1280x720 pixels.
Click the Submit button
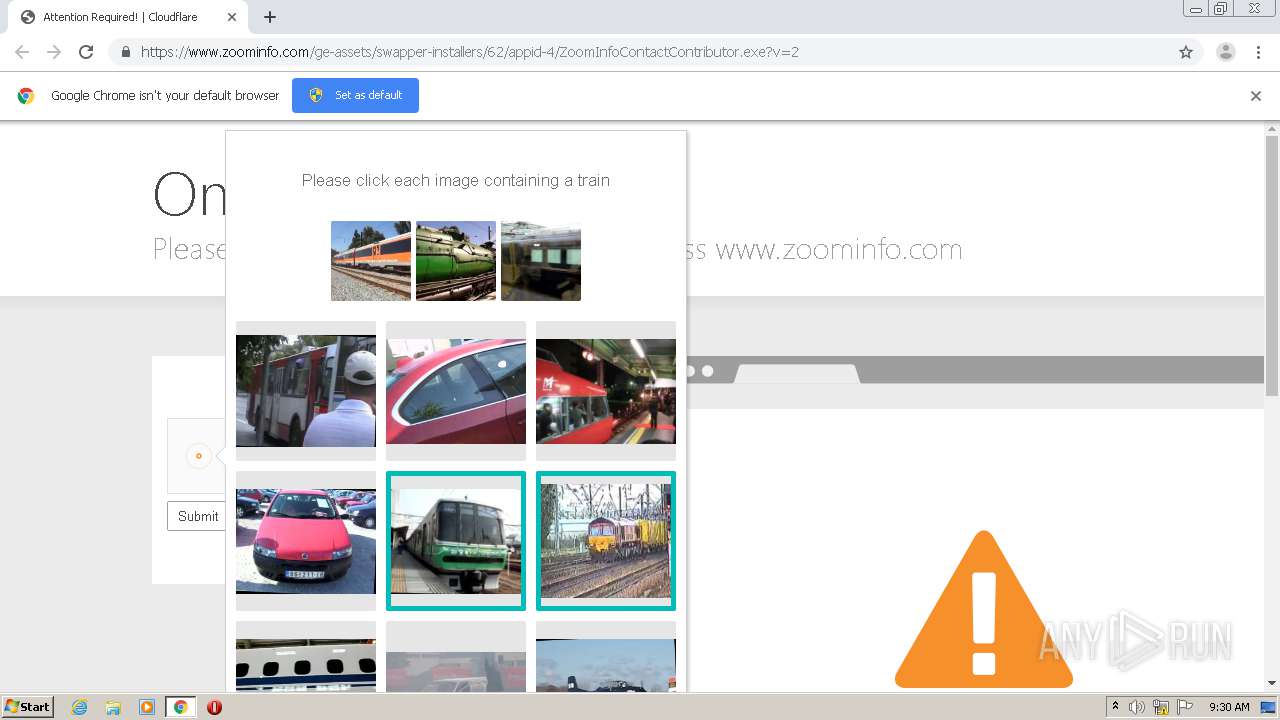point(197,516)
